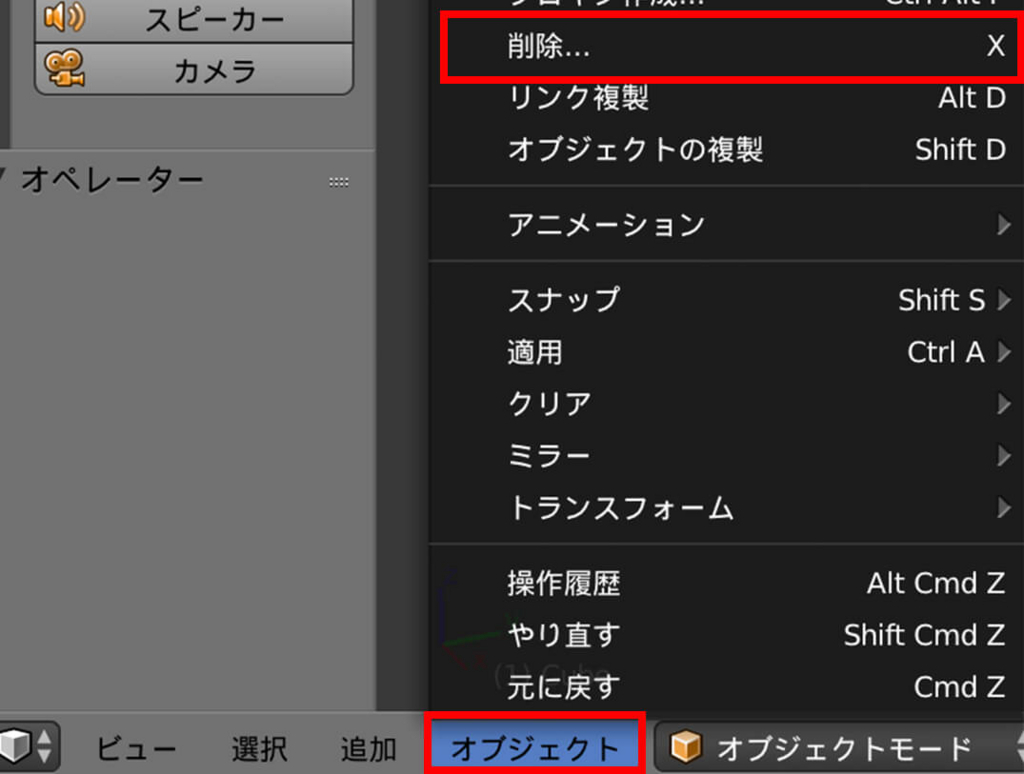Open the スナップ submenu

(726, 300)
